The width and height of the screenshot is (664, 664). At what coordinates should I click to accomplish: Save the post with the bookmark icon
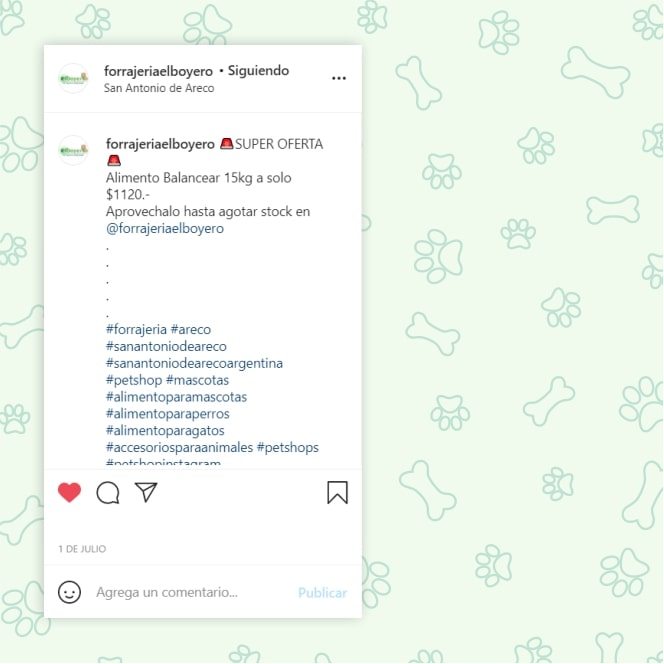(x=338, y=492)
